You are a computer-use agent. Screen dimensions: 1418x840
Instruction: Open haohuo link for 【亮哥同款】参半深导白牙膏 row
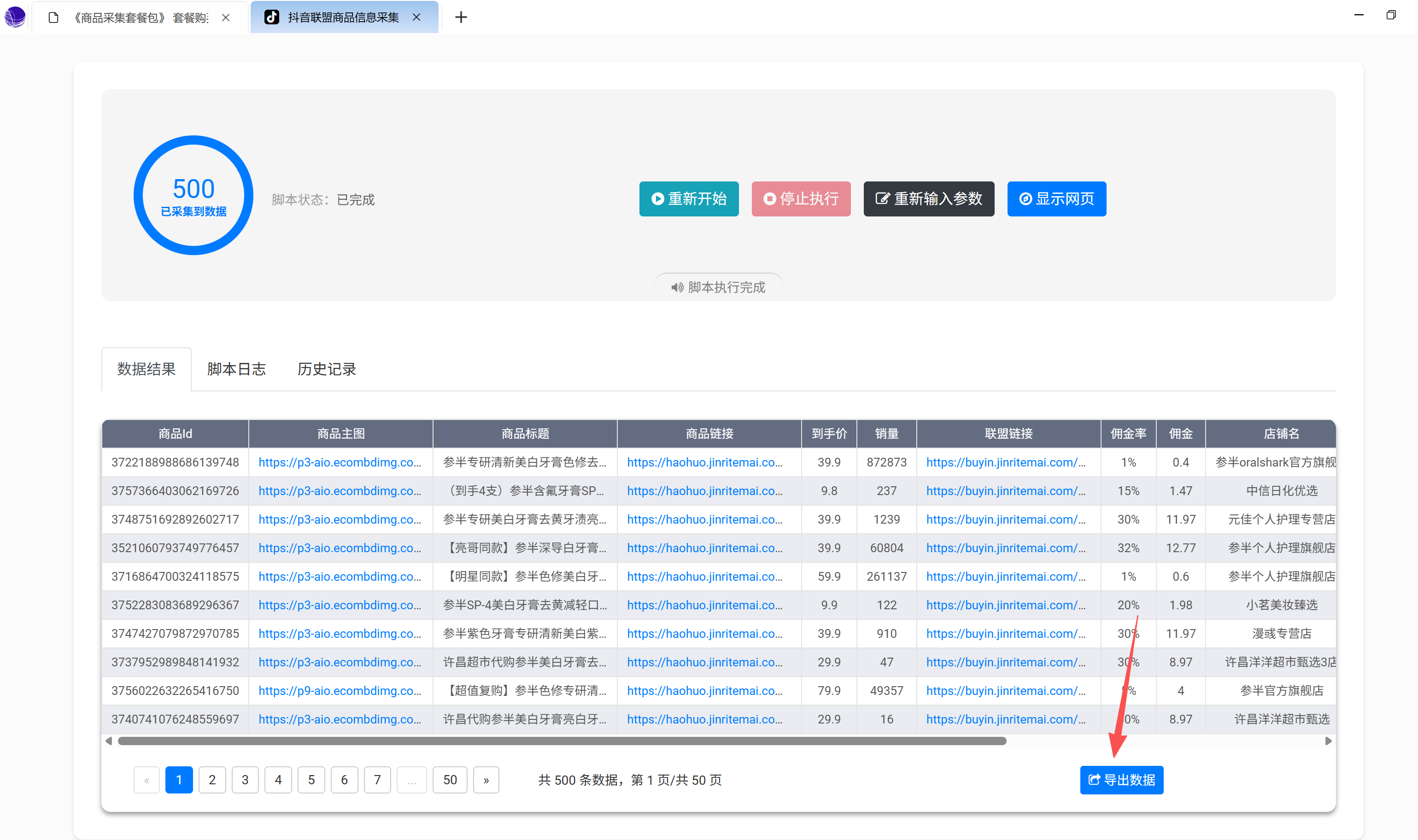[705, 548]
